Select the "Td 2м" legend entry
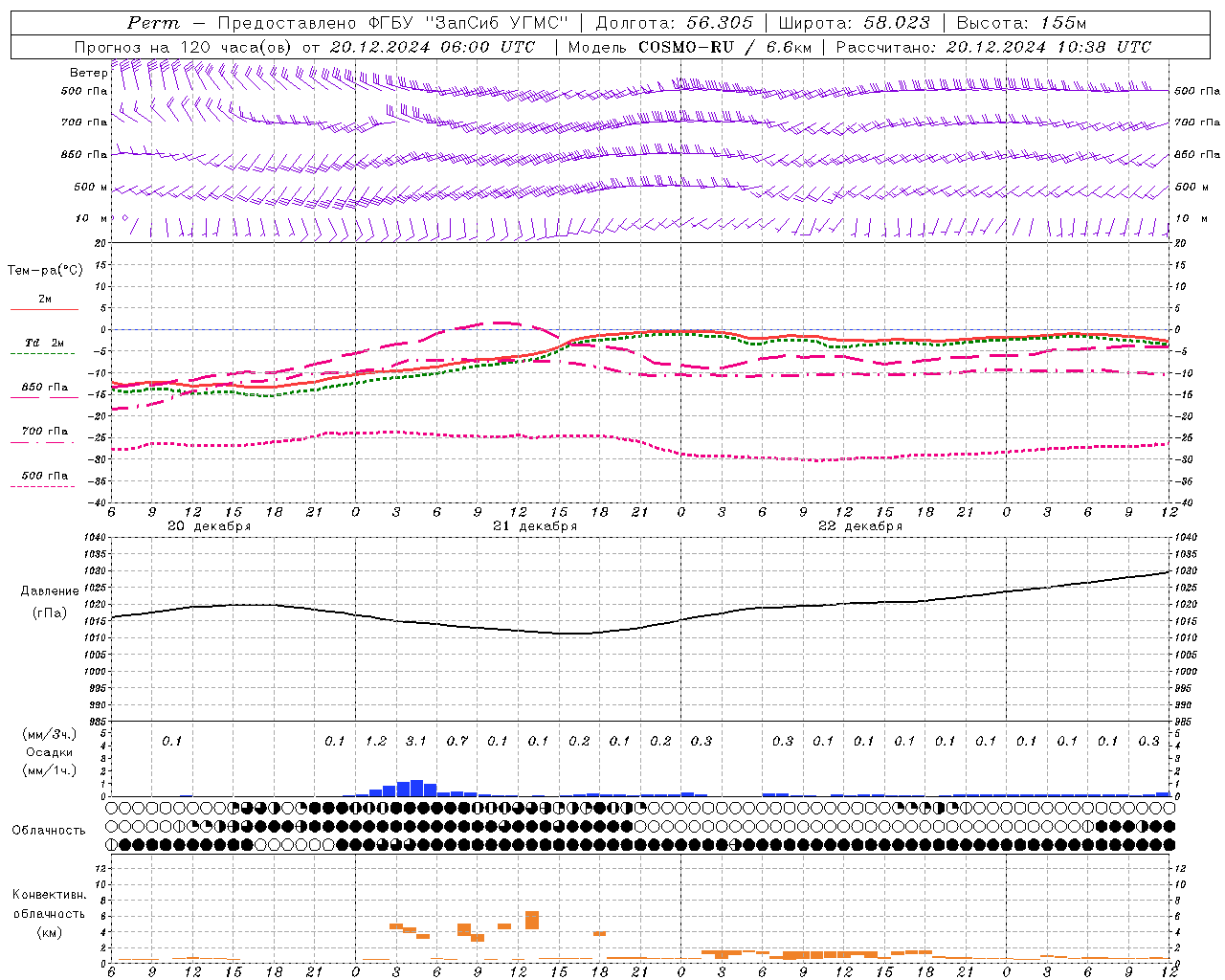 click(44, 343)
